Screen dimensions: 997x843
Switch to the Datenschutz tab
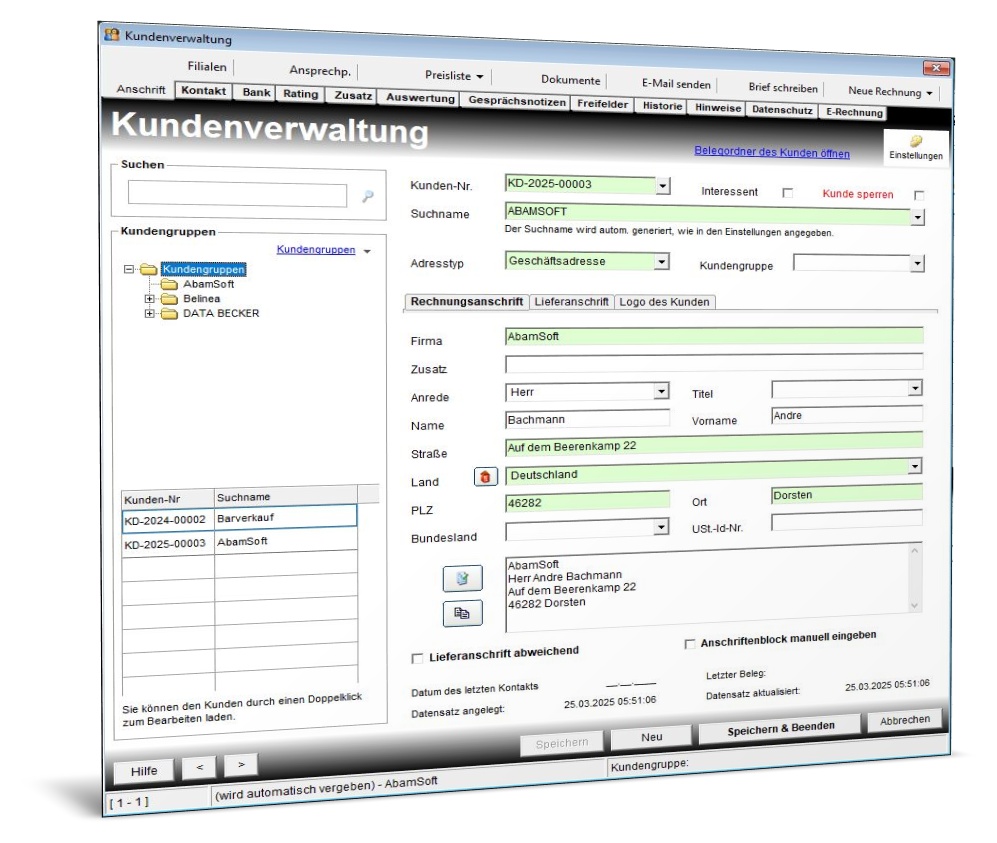click(782, 110)
